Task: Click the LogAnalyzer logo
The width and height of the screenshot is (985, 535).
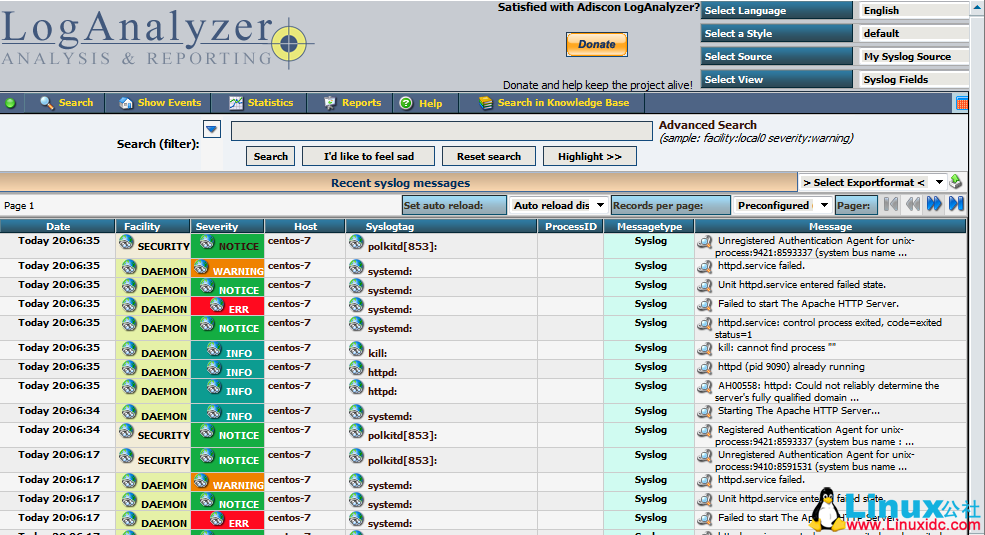Action: click(157, 38)
